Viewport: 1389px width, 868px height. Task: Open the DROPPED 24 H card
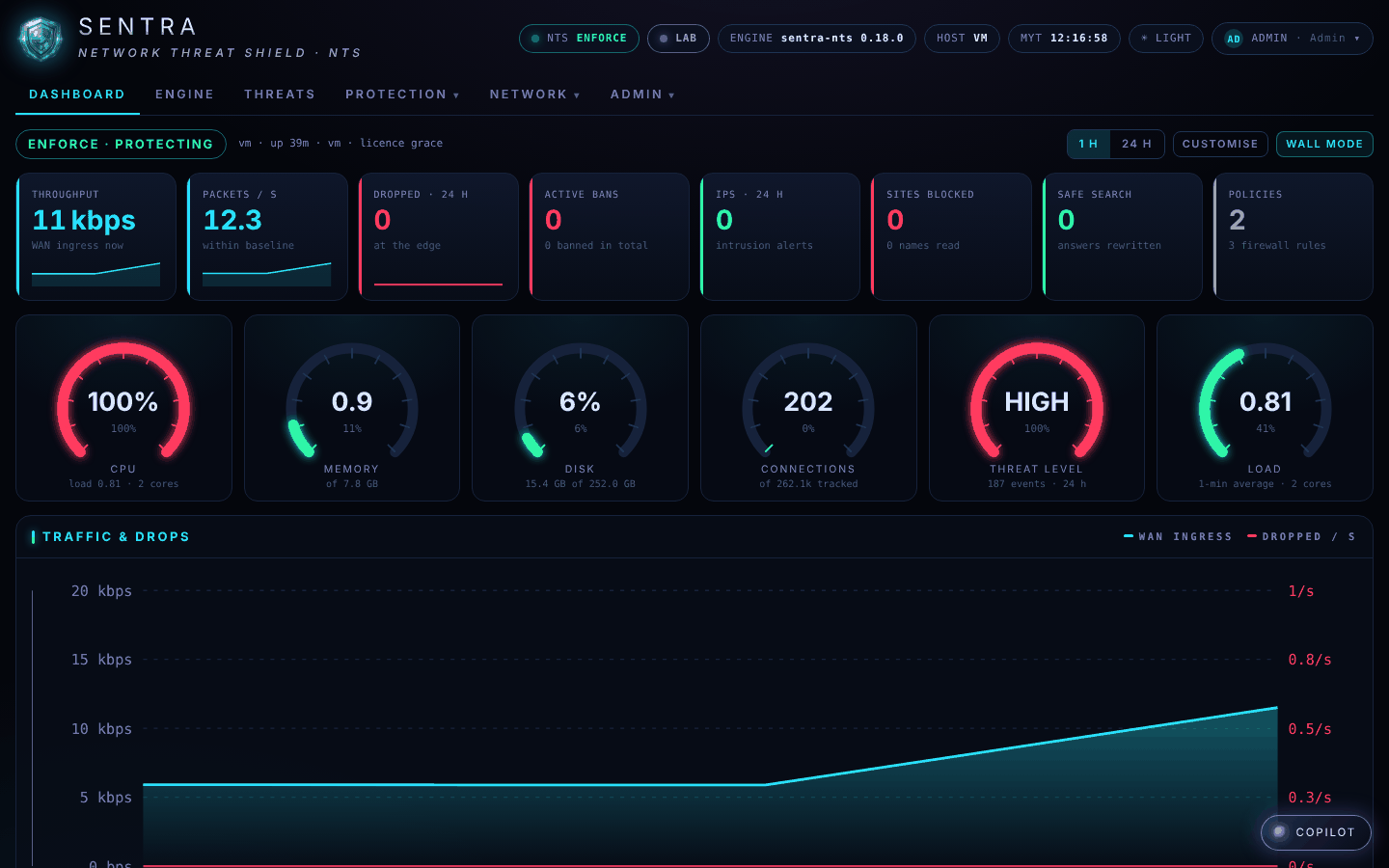(438, 237)
